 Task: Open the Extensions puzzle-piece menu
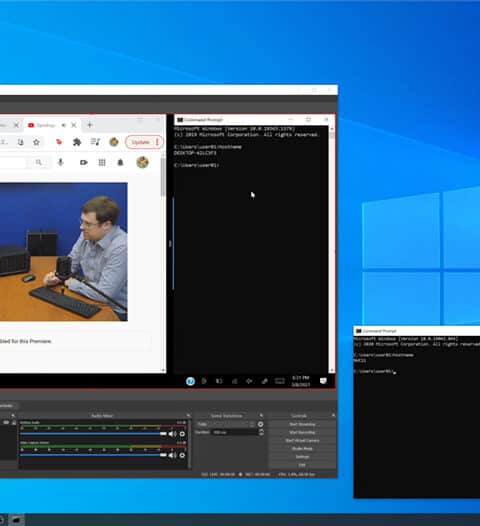coord(77,142)
